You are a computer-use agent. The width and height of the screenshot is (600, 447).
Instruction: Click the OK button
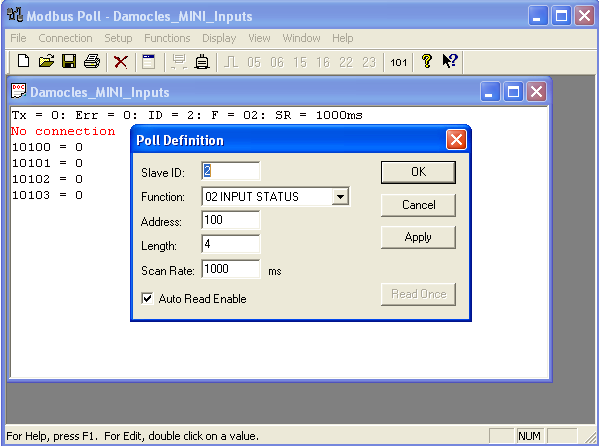[418, 172]
